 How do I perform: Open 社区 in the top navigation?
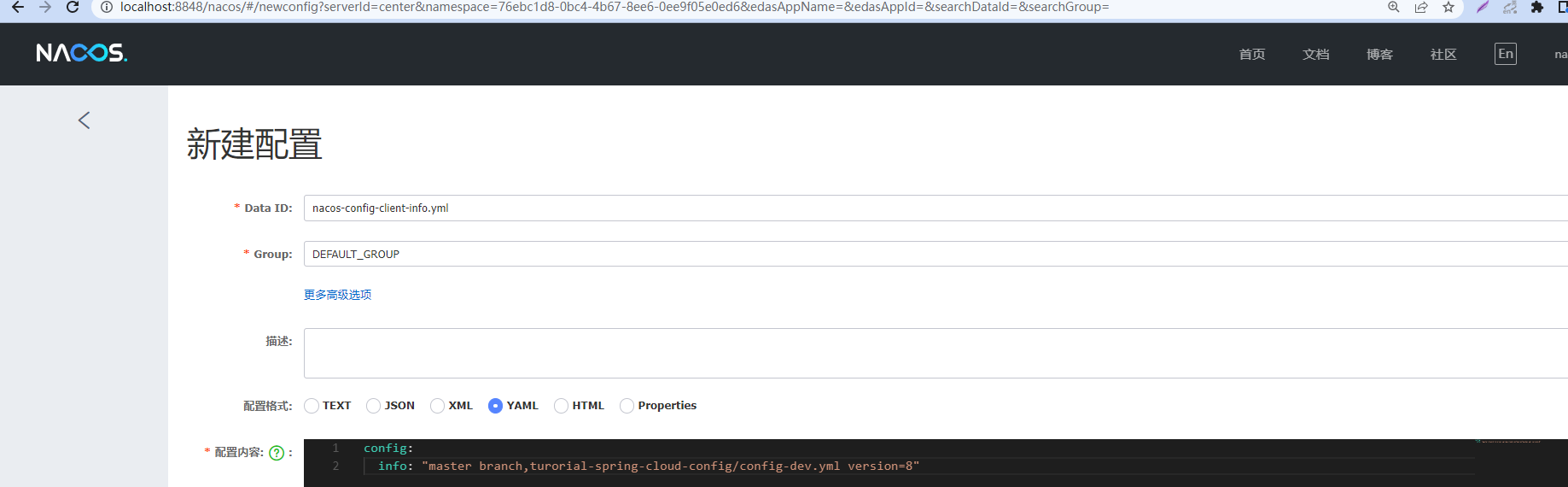[x=1443, y=54]
